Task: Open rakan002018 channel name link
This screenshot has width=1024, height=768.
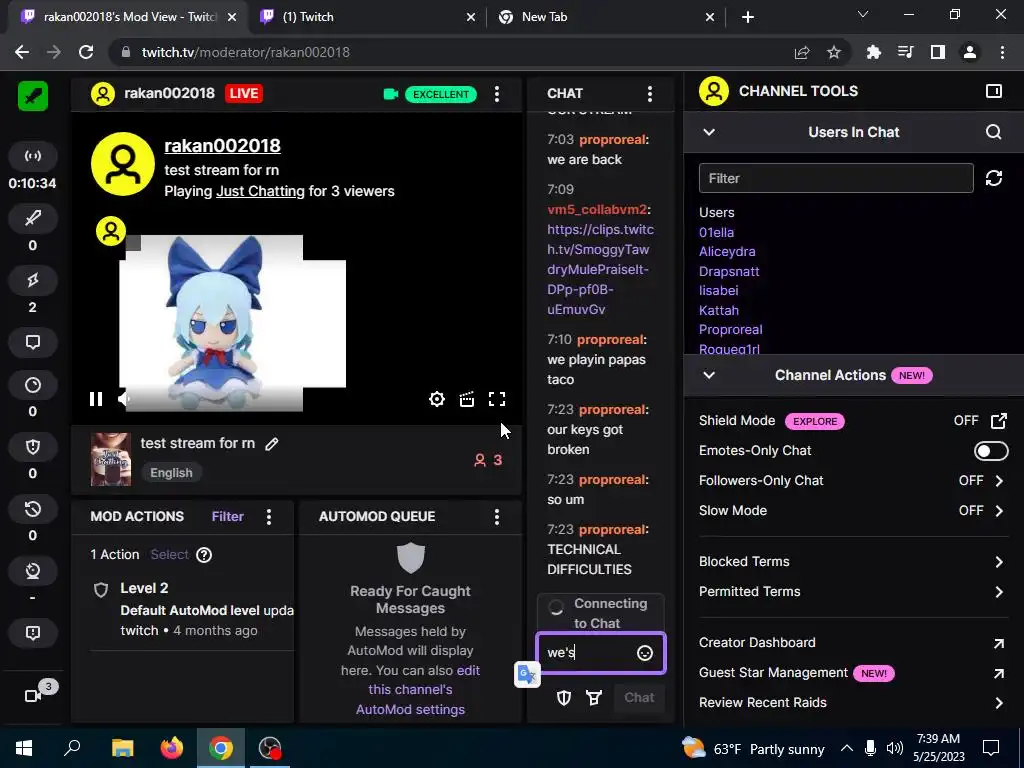Action: tap(222, 146)
